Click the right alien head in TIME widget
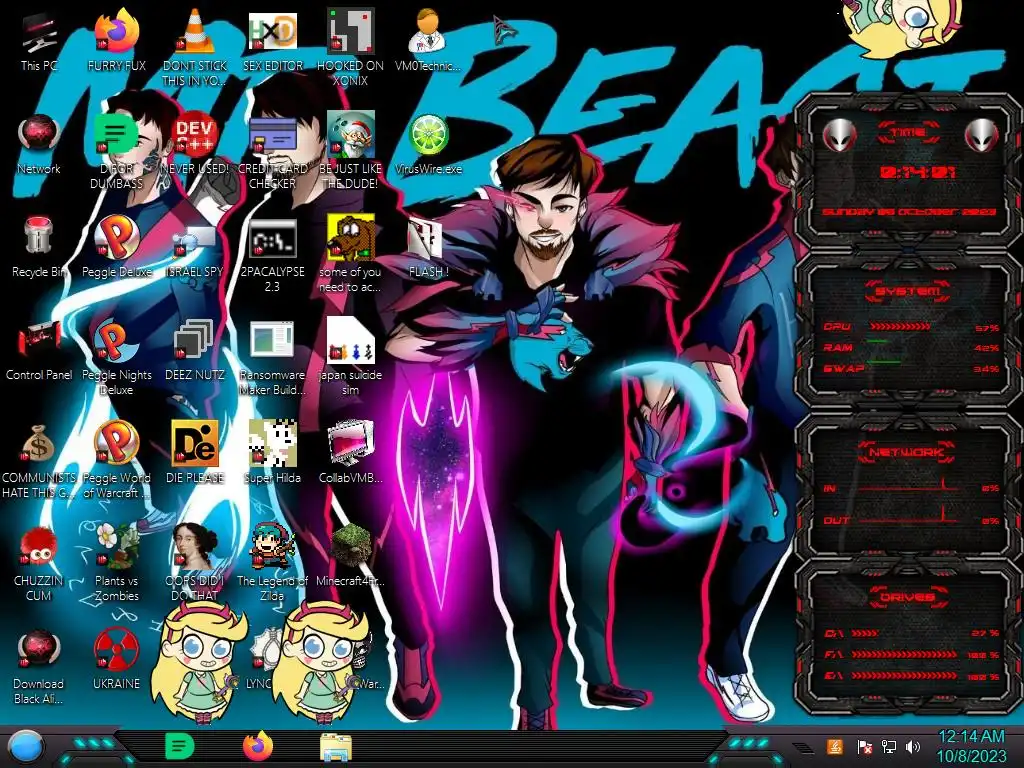The height and width of the screenshot is (768, 1024). (981, 135)
